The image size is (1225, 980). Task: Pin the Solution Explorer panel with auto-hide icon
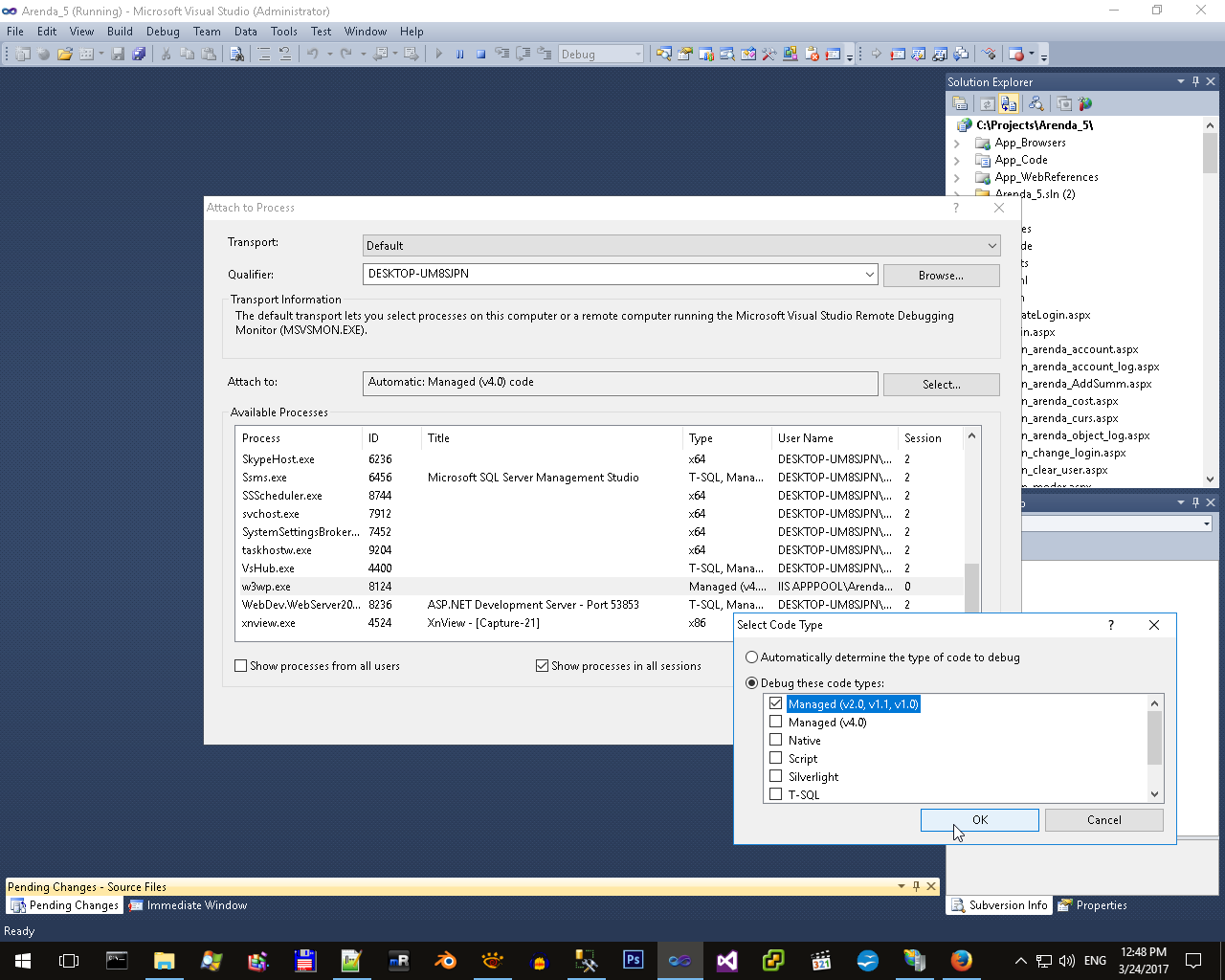pyautogui.click(x=1195, y=81)
